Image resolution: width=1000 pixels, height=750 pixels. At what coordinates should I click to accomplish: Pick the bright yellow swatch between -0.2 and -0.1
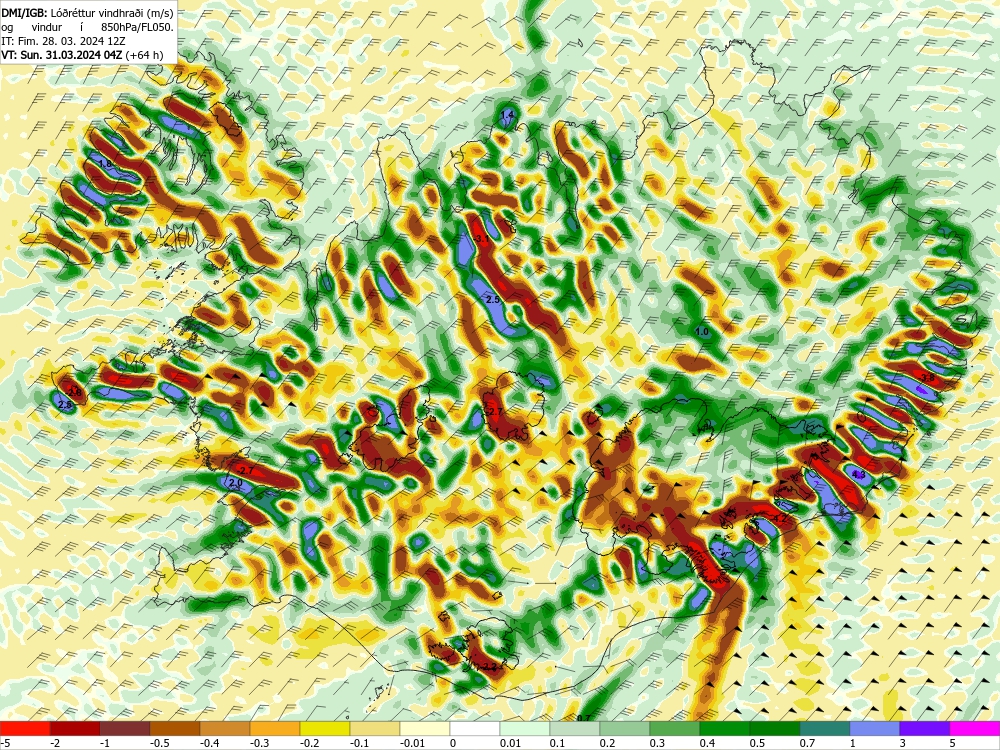[325, 728]
